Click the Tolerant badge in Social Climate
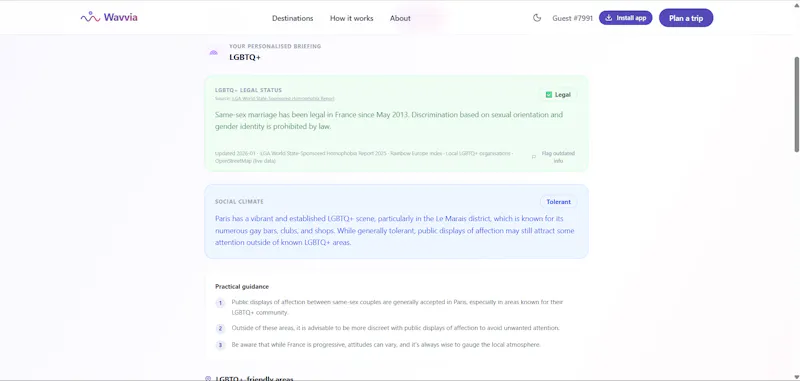This screenshot has height=381, width=800. 559,202
